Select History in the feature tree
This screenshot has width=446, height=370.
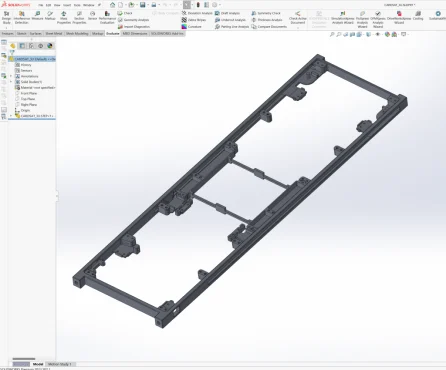tap(23, 65)
